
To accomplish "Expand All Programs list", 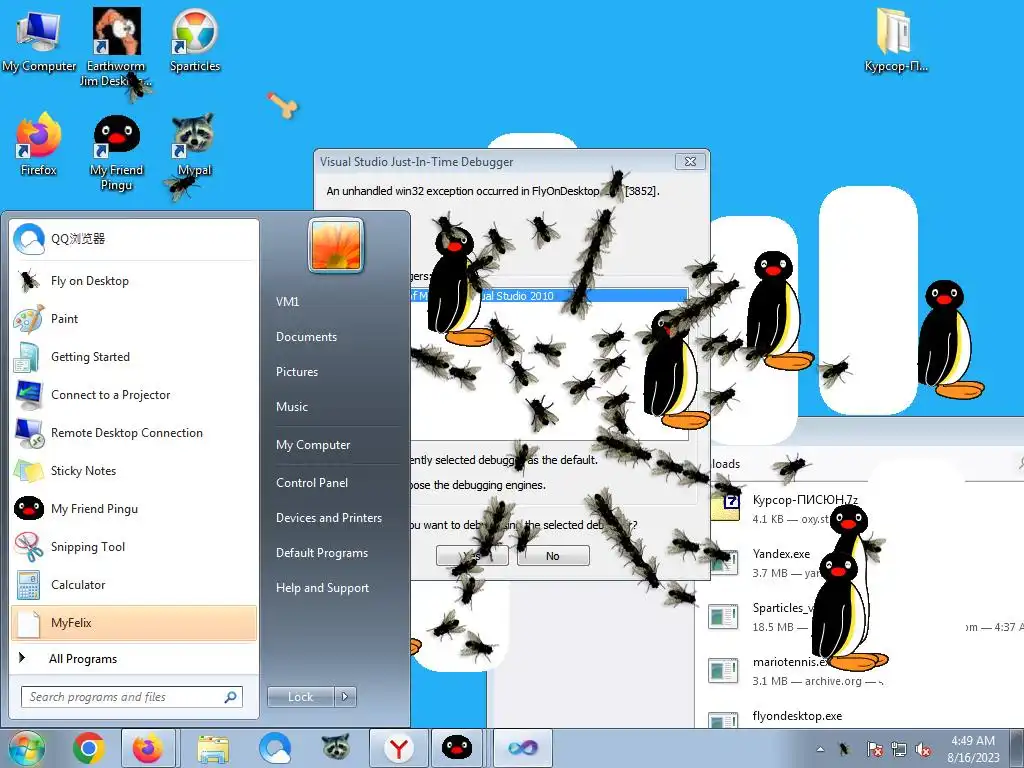I will [134, 658].
